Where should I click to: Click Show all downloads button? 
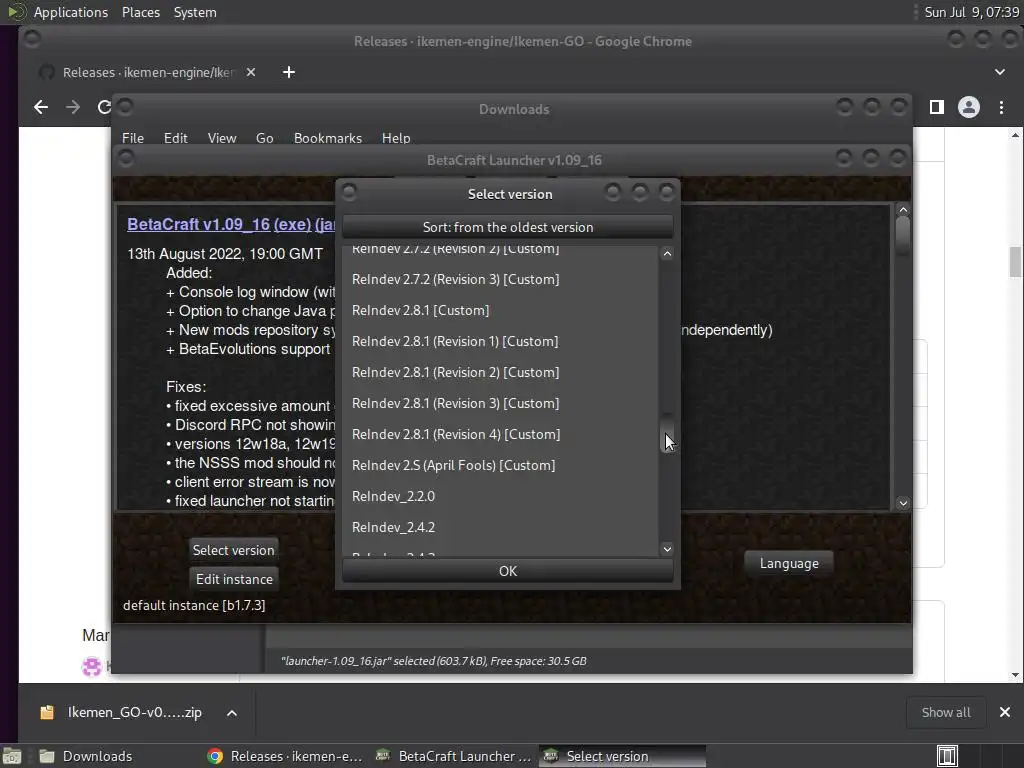[946, 712]
